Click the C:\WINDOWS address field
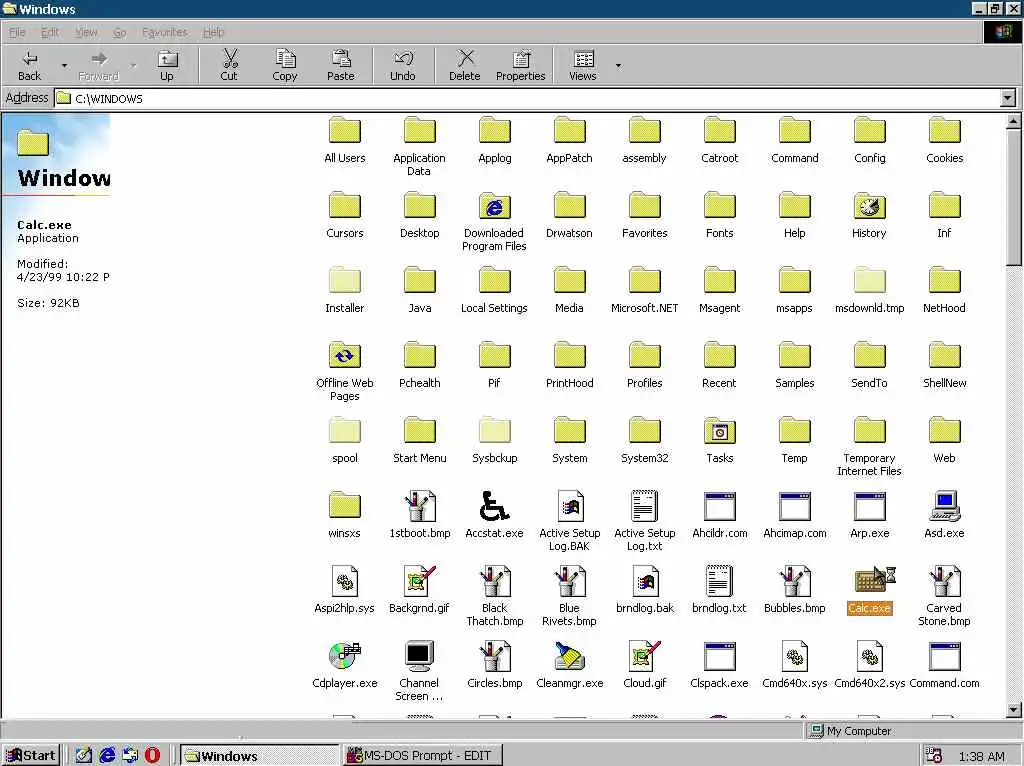This screenshot has height=766, width=1024. 528,99
